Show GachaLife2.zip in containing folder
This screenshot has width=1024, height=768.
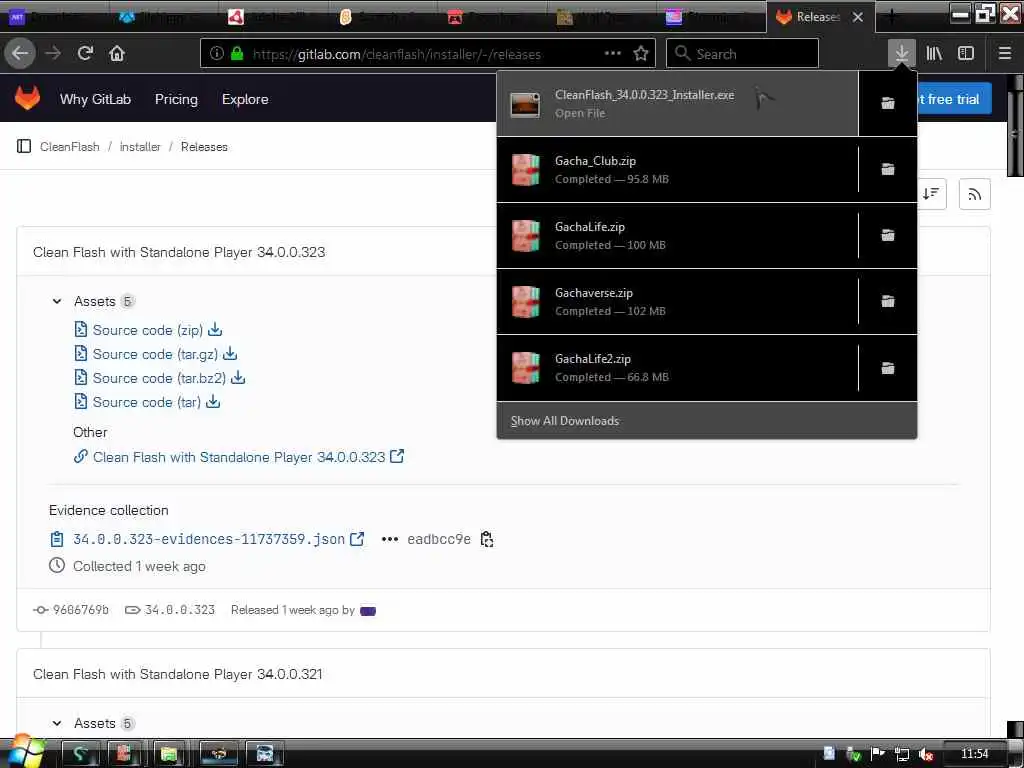tap(888, 368)
